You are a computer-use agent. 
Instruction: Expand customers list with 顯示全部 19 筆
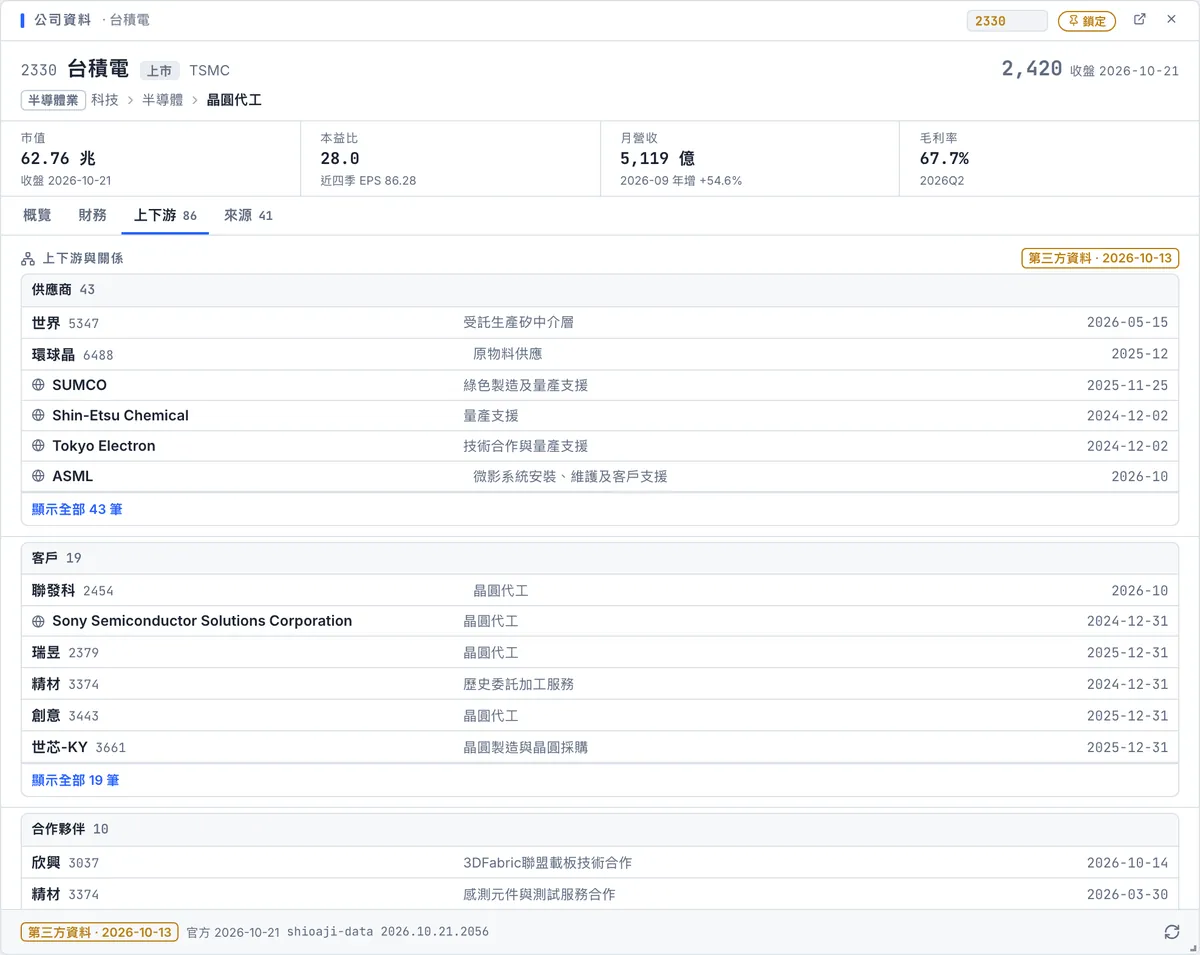[x=75, y=780]
